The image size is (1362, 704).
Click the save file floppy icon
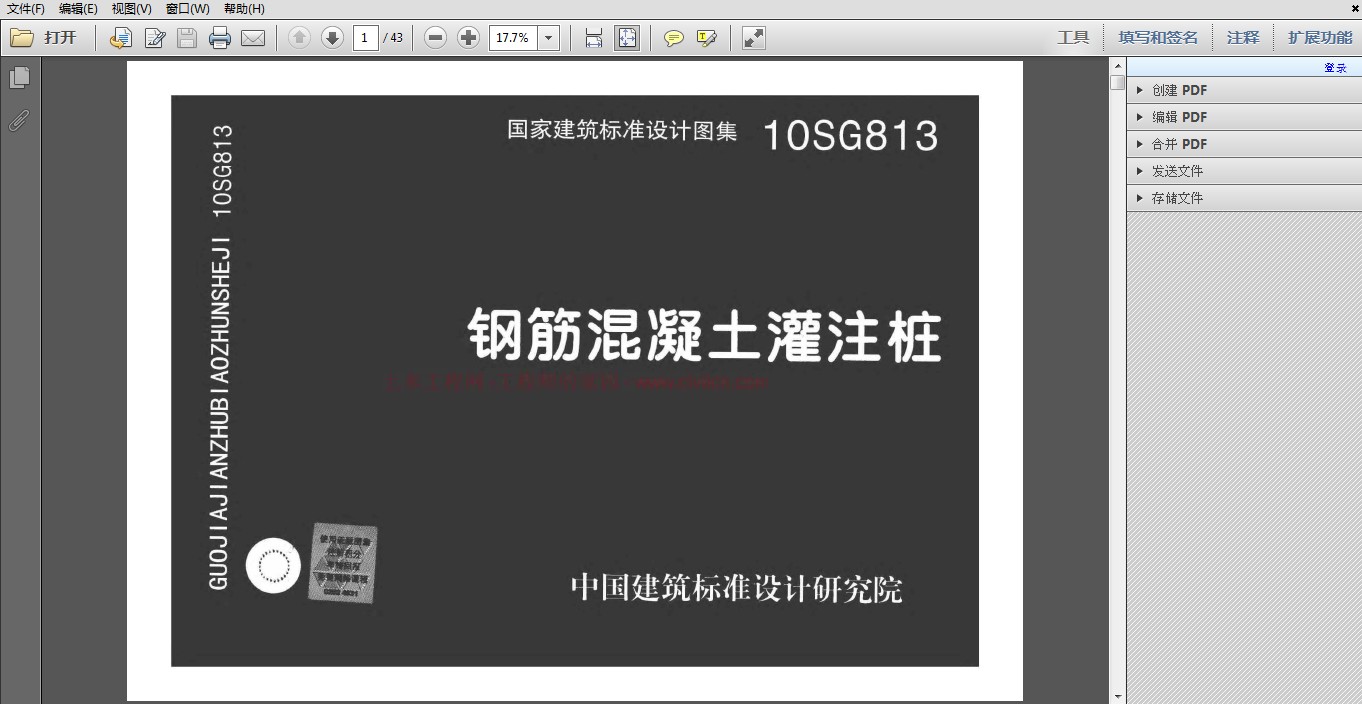pos(187,38)
